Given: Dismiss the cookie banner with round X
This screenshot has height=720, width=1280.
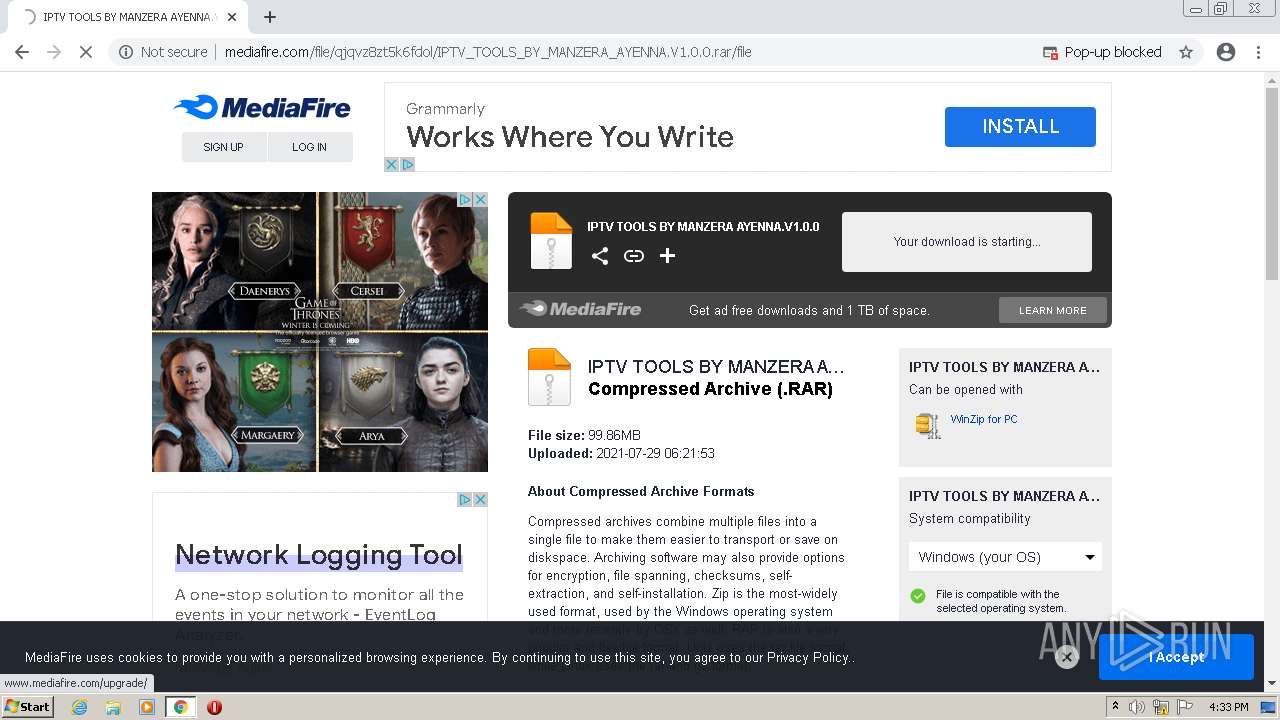Looking at the screenshot, I should click(1067, 657).
